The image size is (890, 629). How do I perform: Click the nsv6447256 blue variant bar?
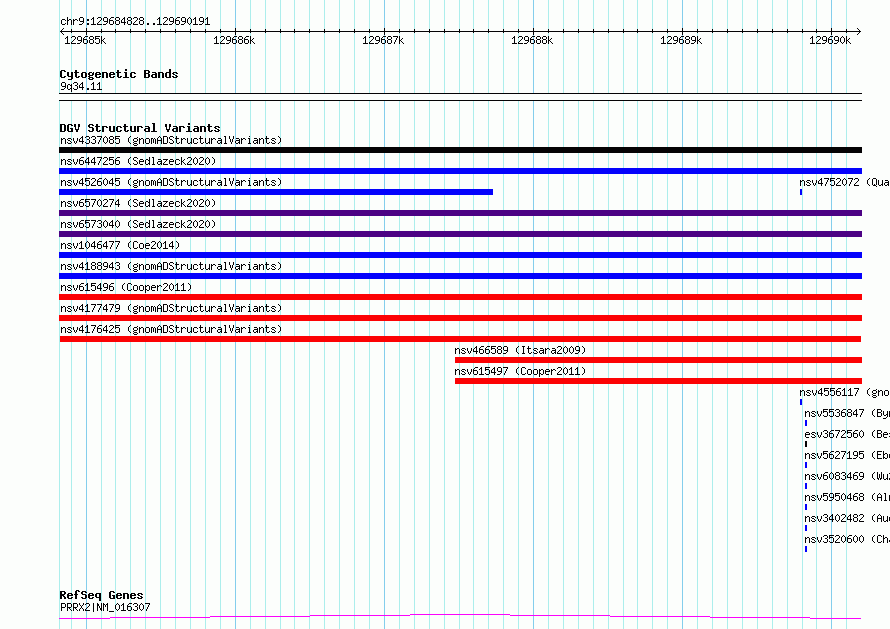460,171
